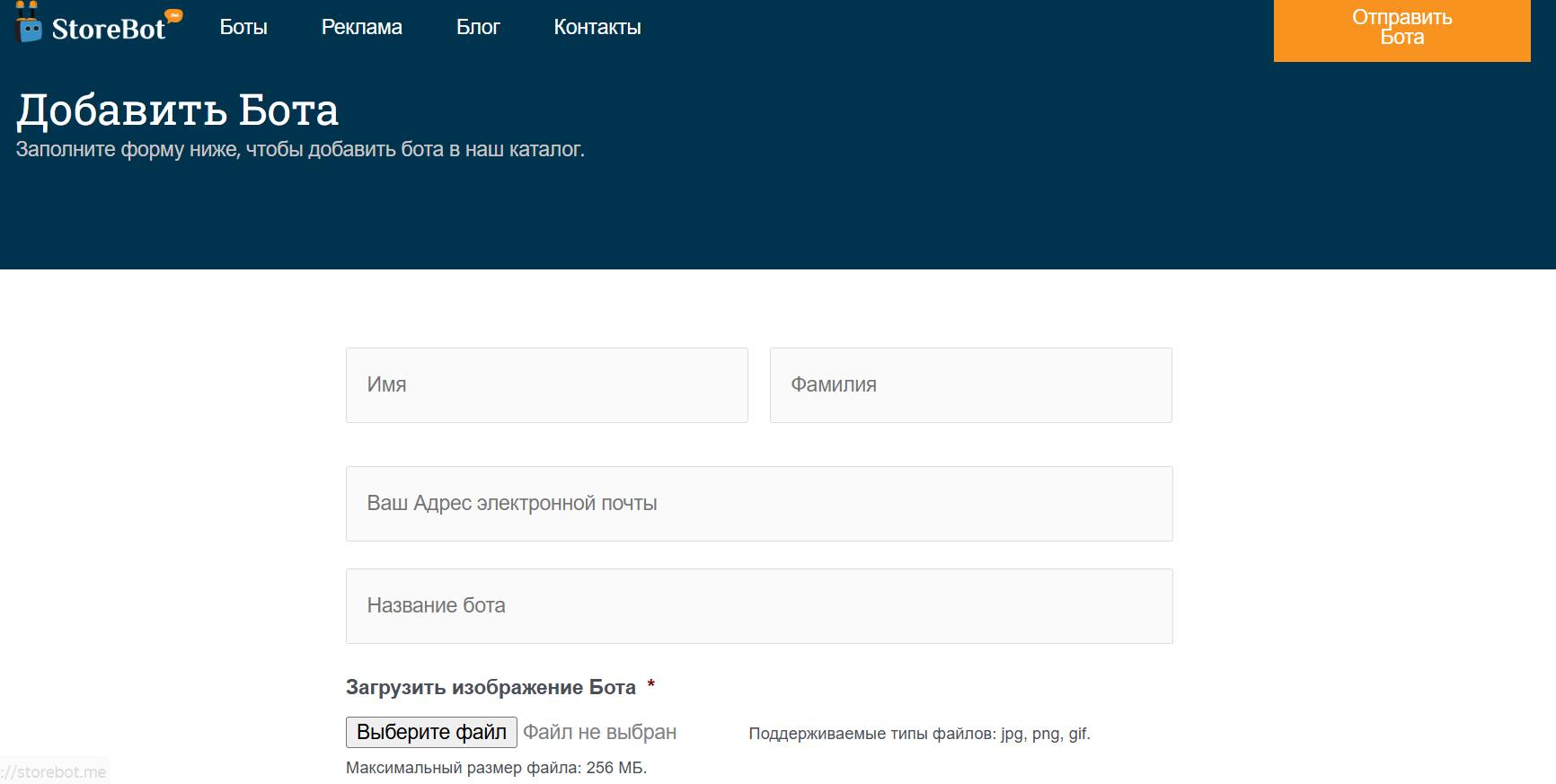Click the supported file types hint
This screenshot has height=784, width=1556.
tap(919, 734)
